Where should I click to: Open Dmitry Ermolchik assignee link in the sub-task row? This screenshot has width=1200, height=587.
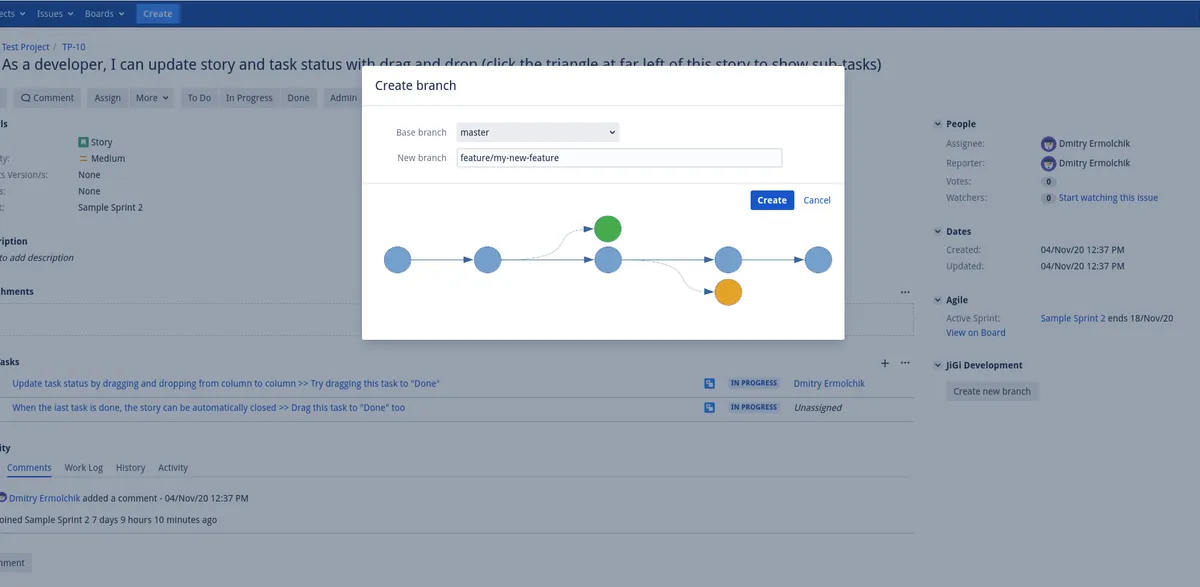[x=829, y=384]
